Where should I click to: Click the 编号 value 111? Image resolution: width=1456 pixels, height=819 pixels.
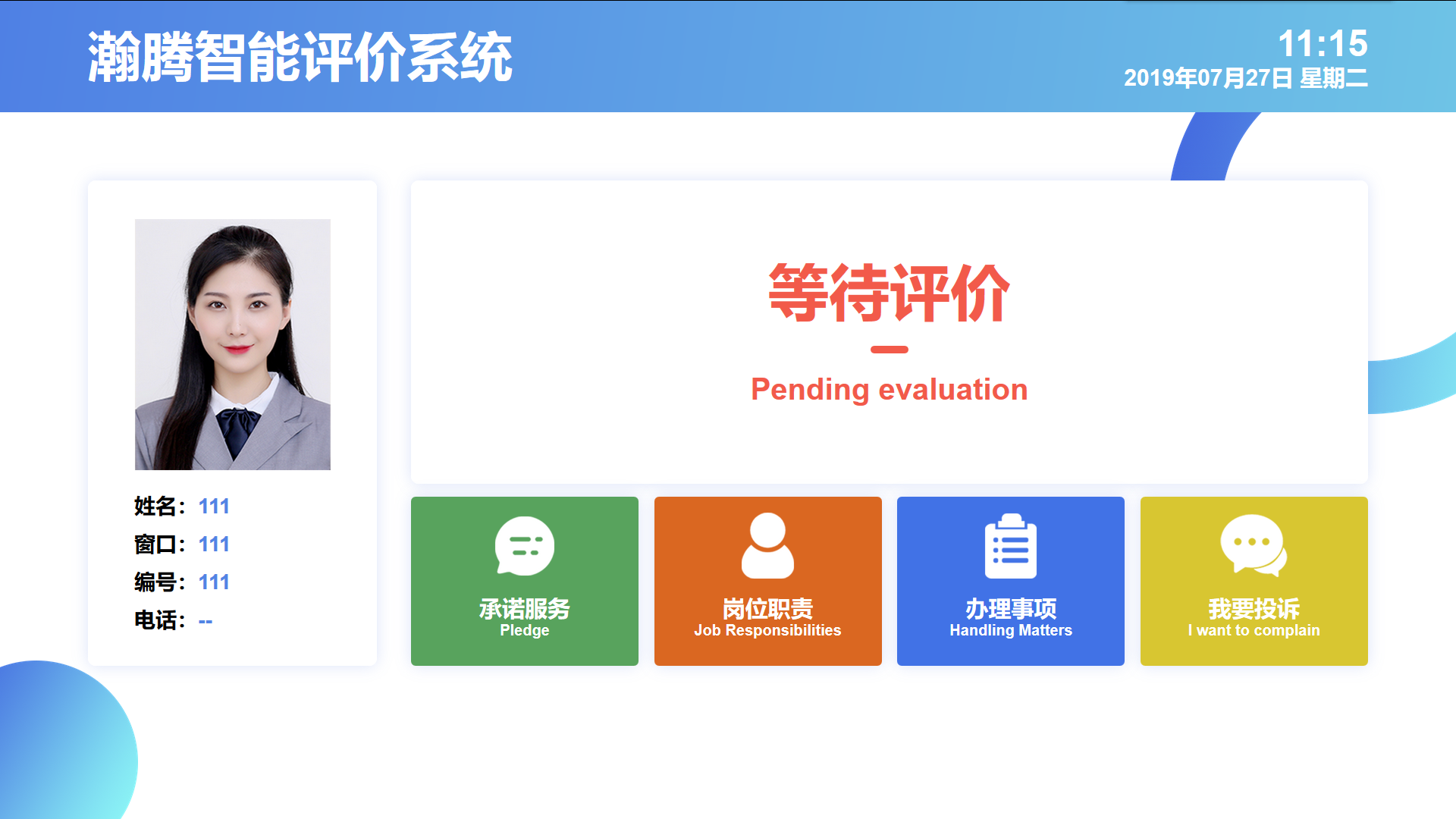(214, 582)
